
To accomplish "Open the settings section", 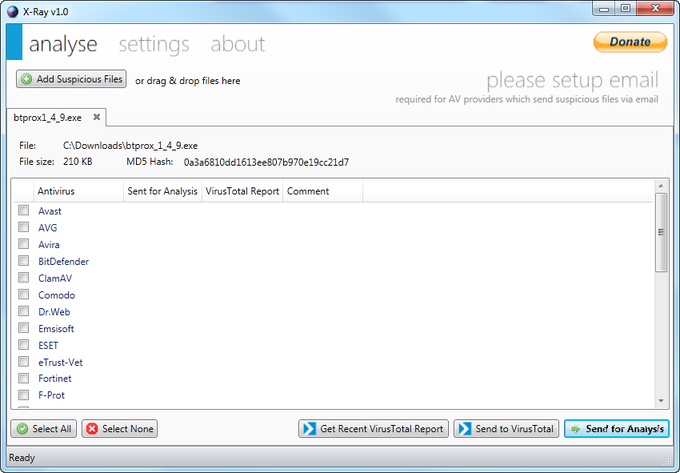I will click(x=154, y=44).
